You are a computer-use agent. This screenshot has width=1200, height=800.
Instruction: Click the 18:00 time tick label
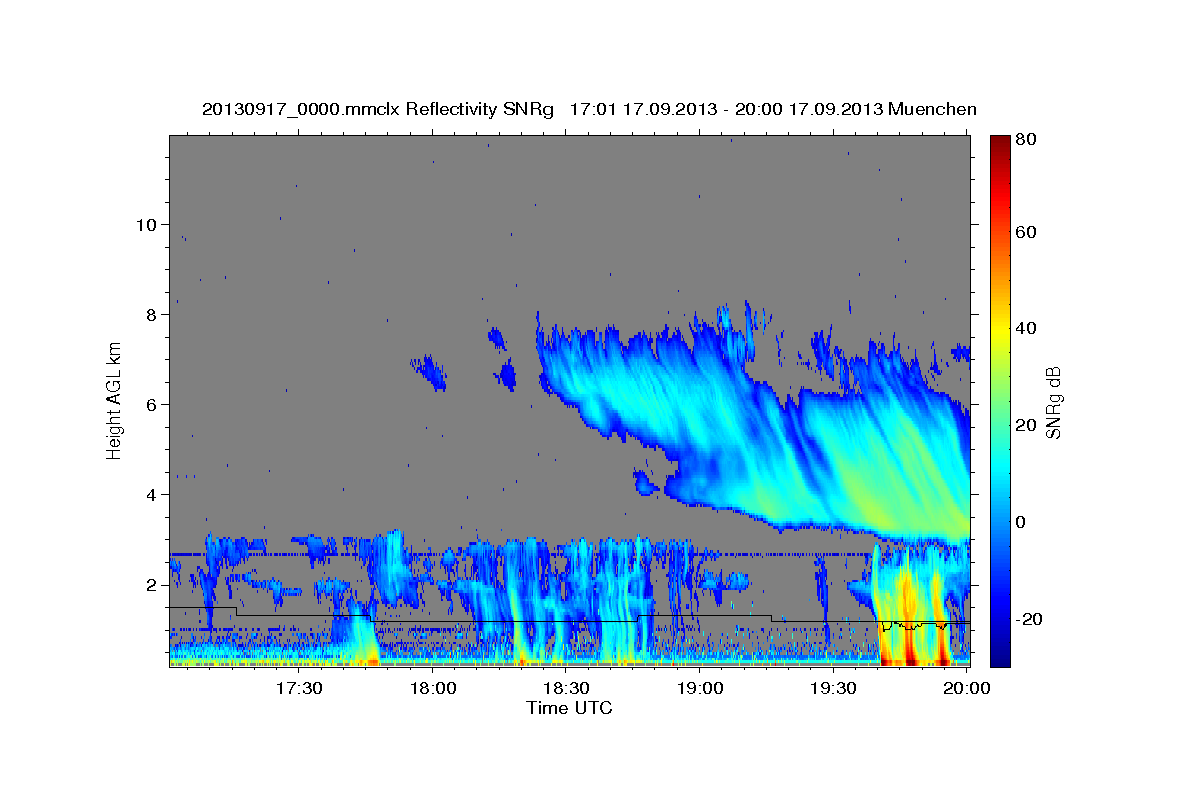[x=432, y=690]
